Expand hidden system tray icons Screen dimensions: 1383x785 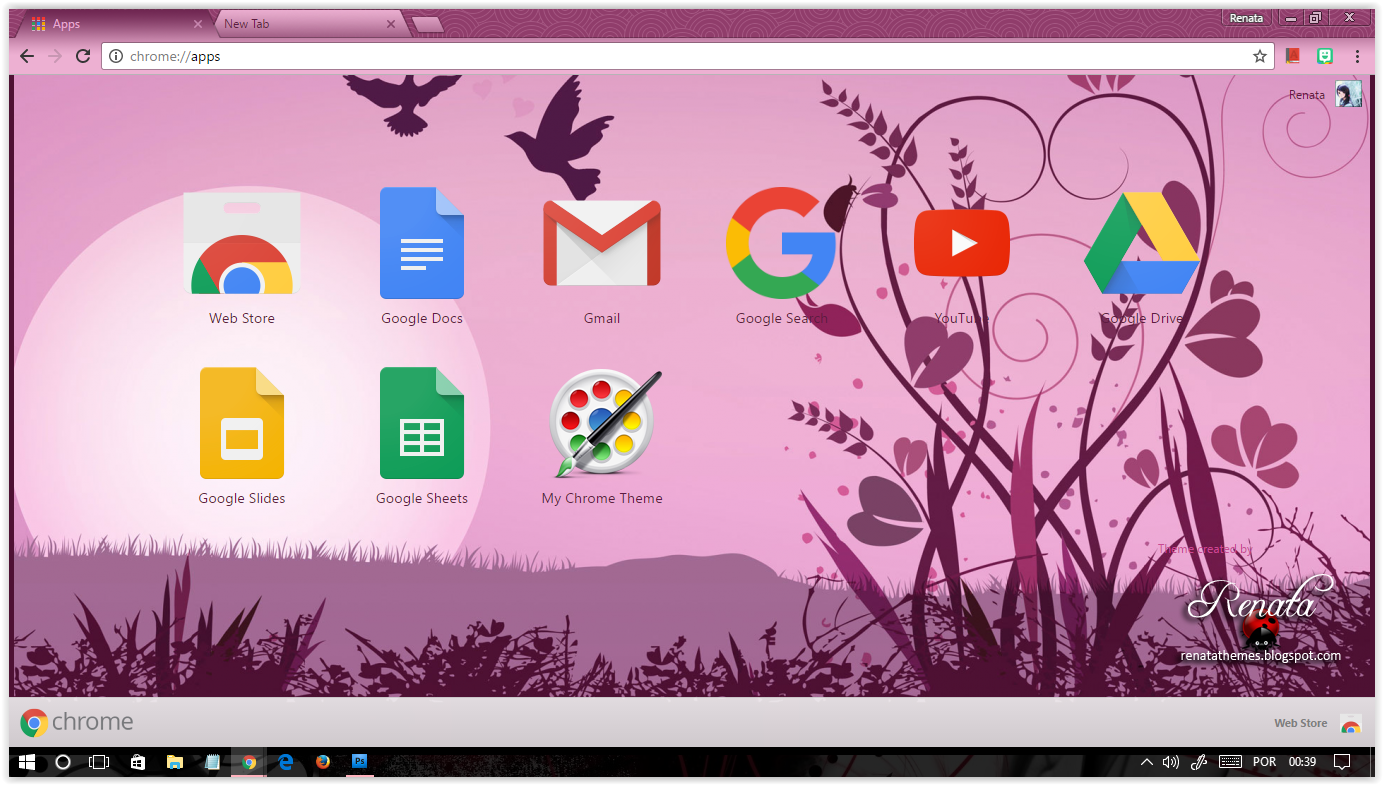[x=1146, y=762]
